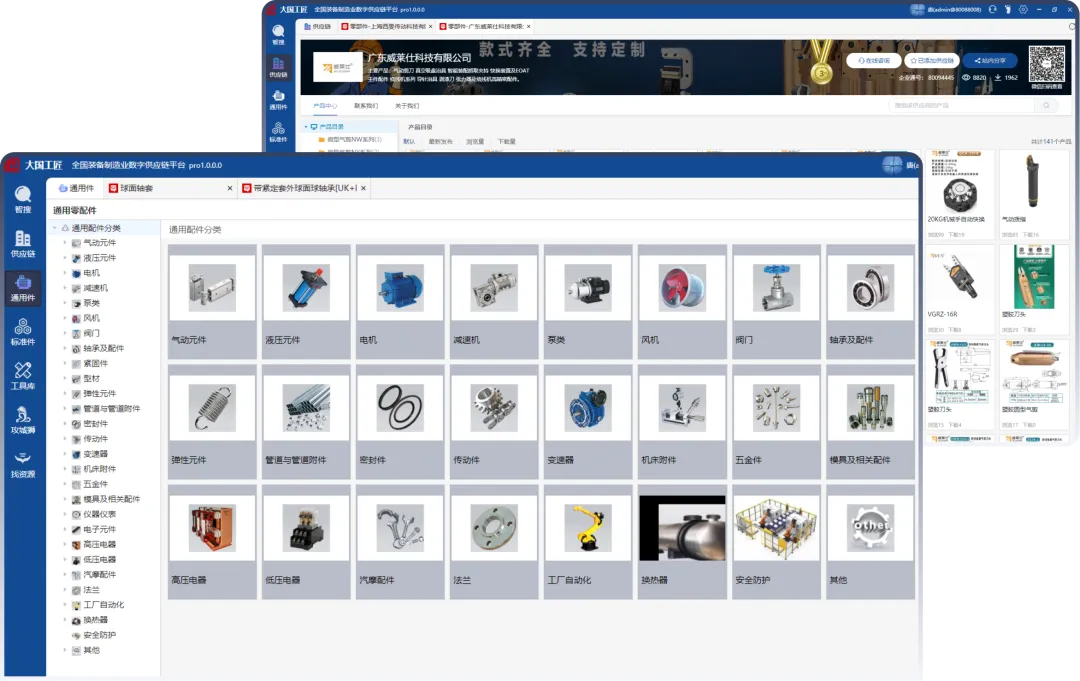Sort products by 最新发布
1080x681 pixels.
pos(440,142)
